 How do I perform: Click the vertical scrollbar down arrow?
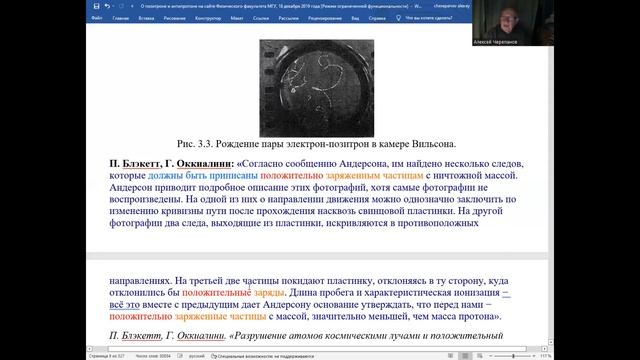551,342
